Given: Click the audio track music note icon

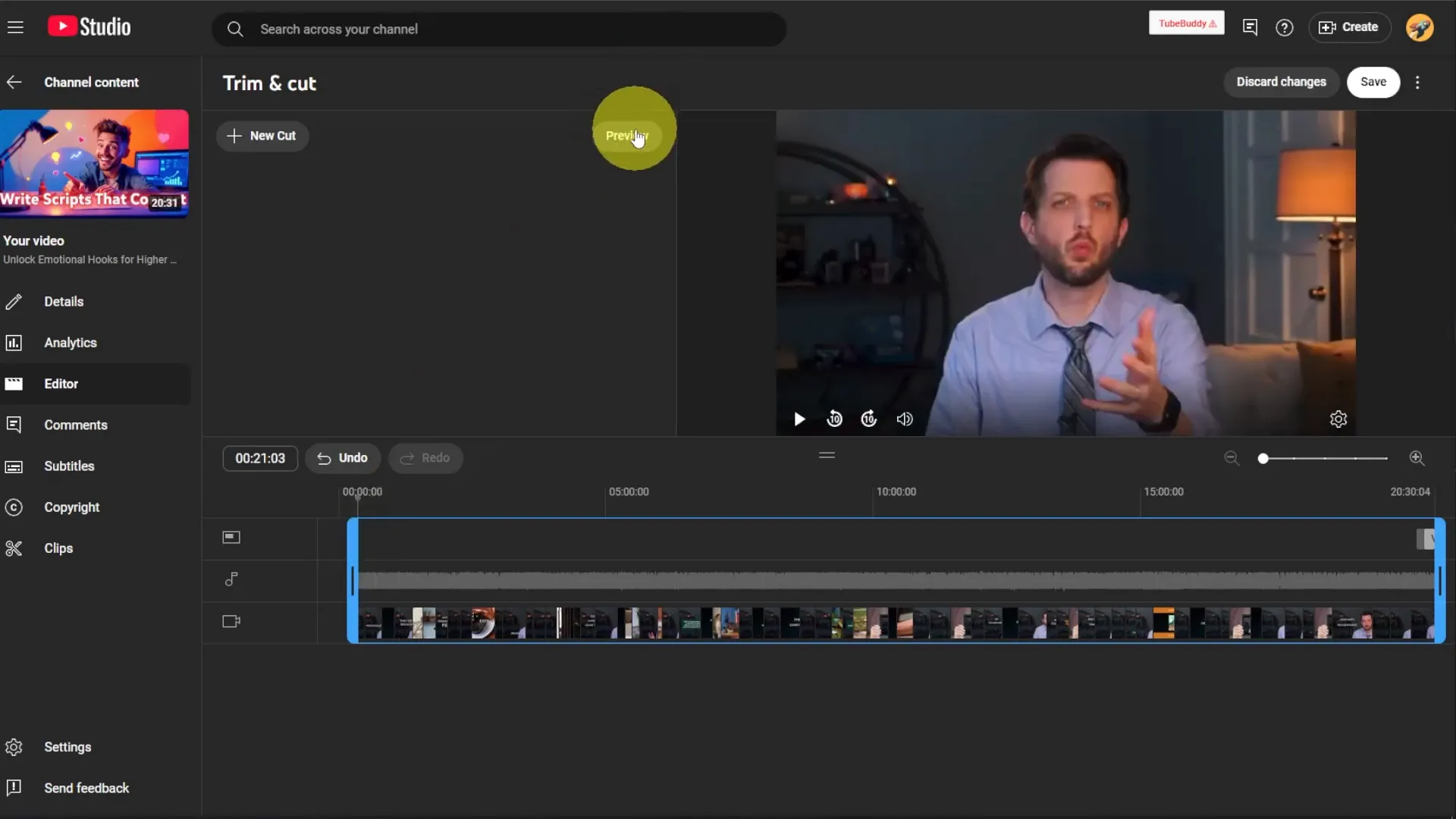Looking at the screenshot, I should pyautogui.click(x=231, y=579).
